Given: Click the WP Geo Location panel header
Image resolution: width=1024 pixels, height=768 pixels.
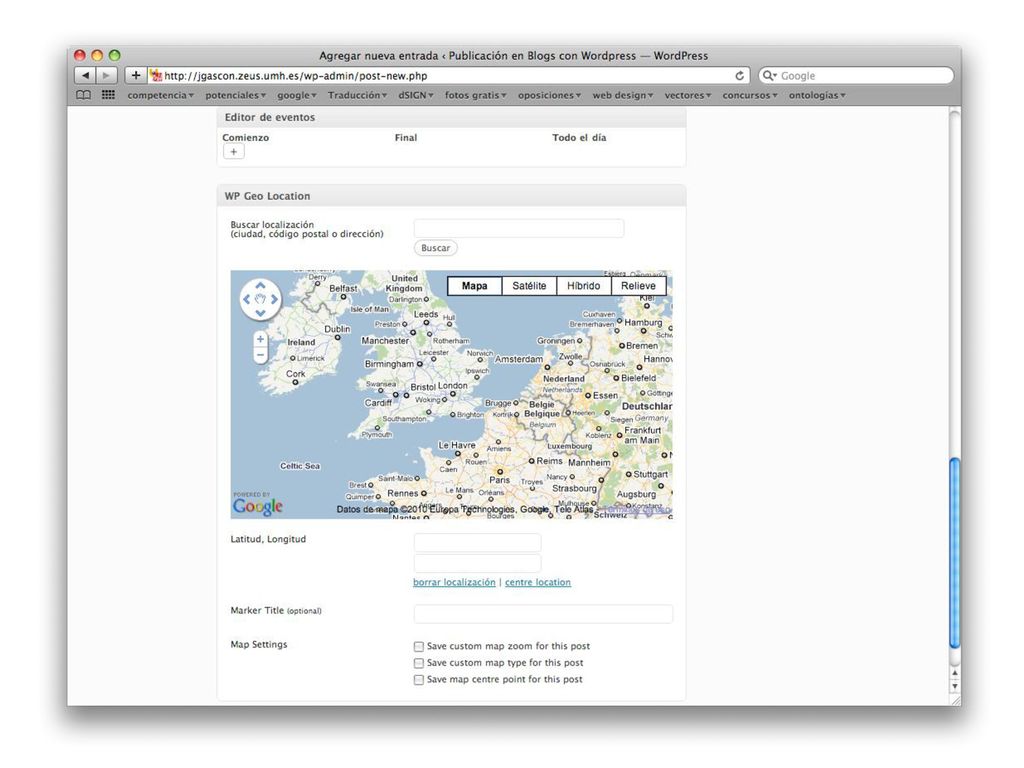Looking at the screenshot, I should [451, 196].
